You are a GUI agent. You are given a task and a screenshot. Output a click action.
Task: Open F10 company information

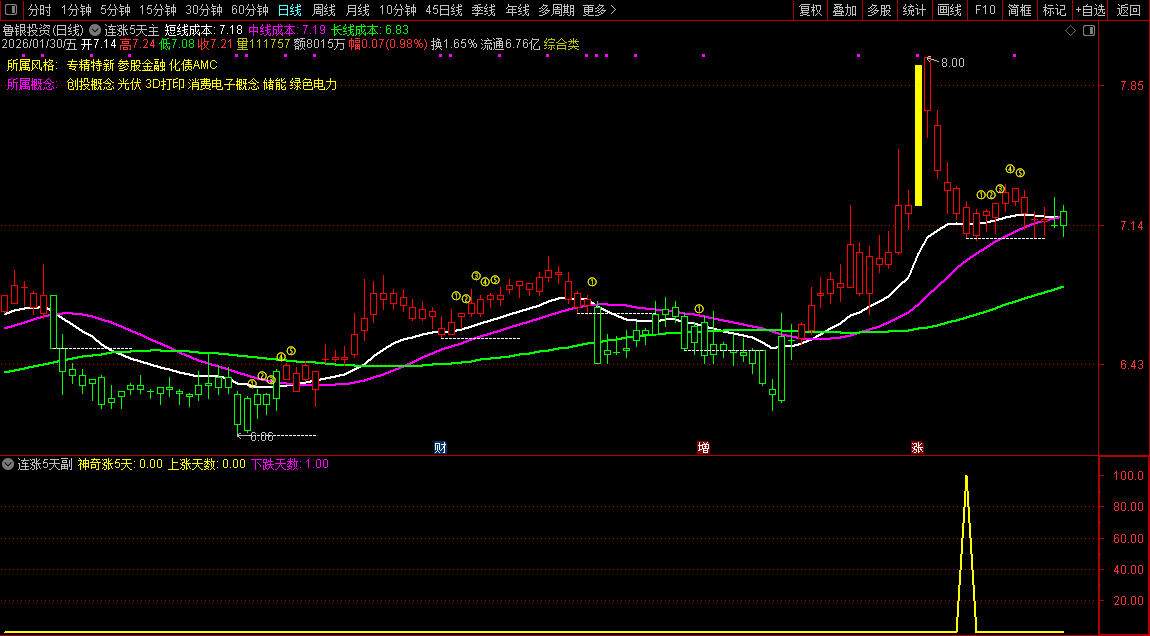point(985,10)
